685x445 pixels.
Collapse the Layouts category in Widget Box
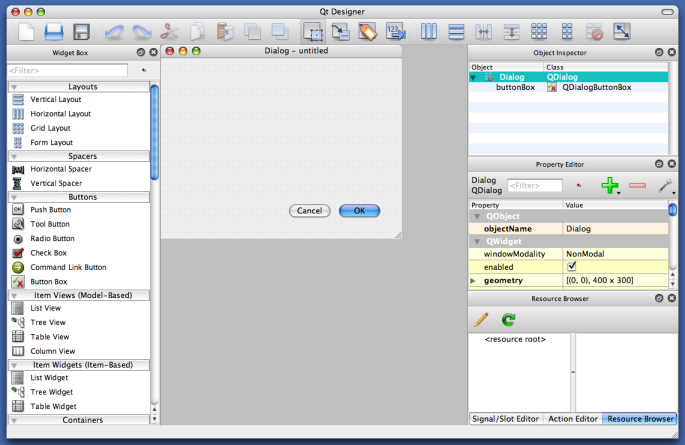(14, 87)
